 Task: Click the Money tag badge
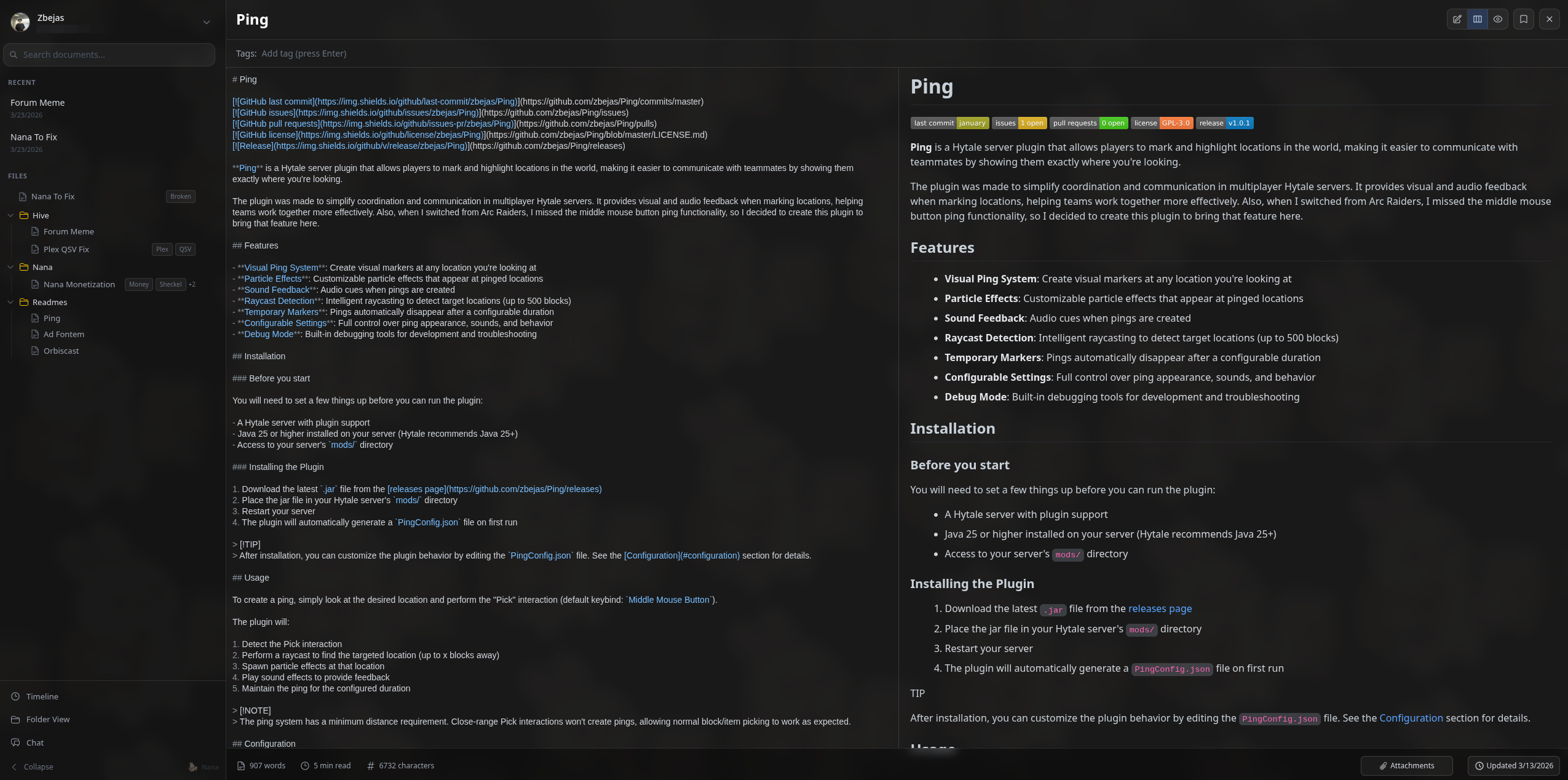(139, 284)
